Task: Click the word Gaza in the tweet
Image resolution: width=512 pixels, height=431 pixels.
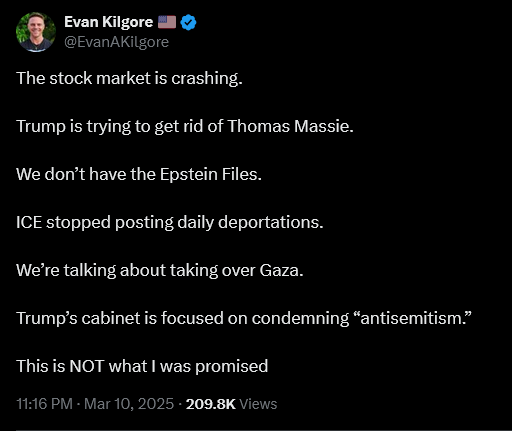Action: pyautogui.click(x=281, y=270)
